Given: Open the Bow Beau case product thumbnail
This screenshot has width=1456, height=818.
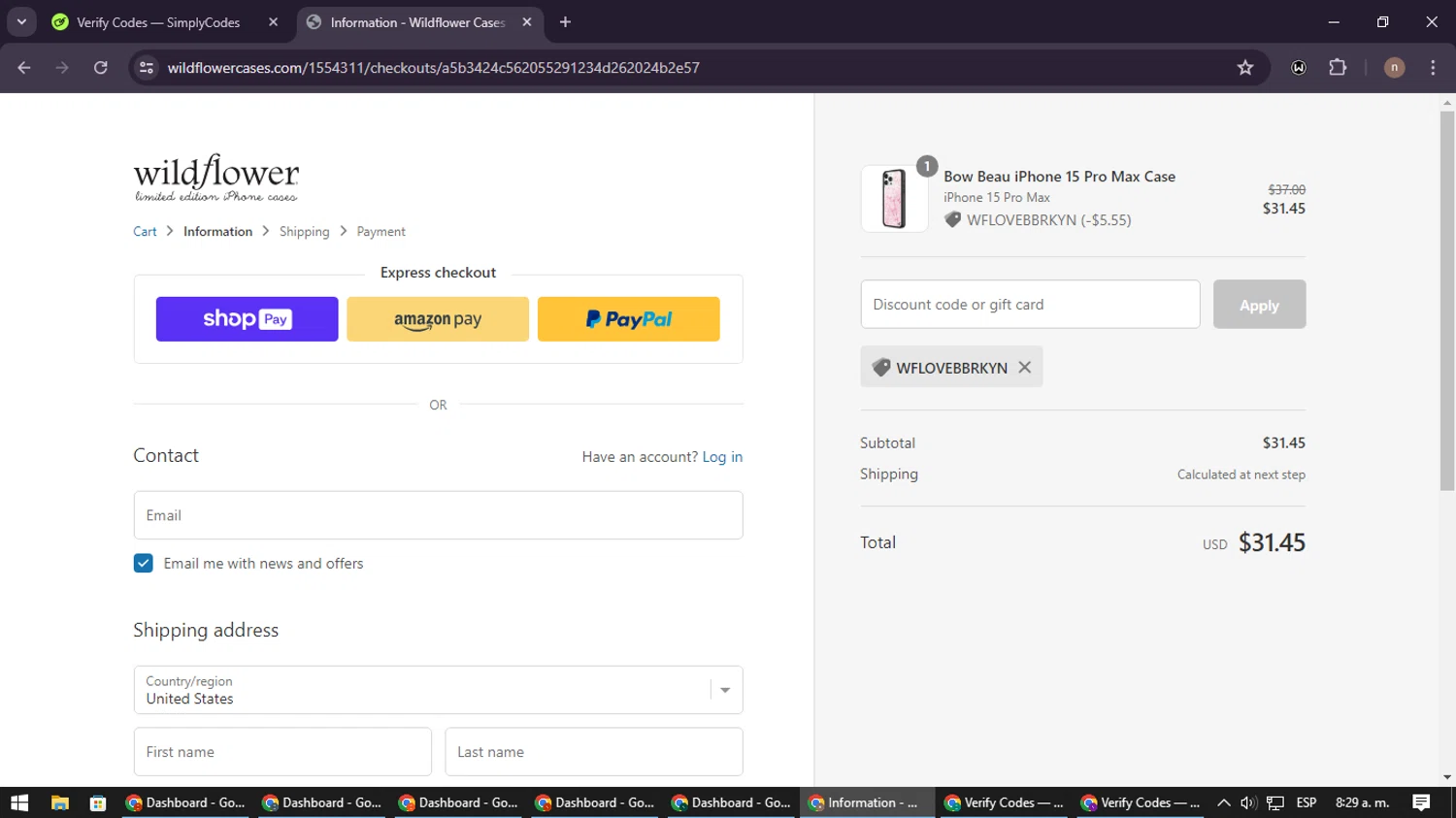Looking at the screenshot, I should 894,198.
